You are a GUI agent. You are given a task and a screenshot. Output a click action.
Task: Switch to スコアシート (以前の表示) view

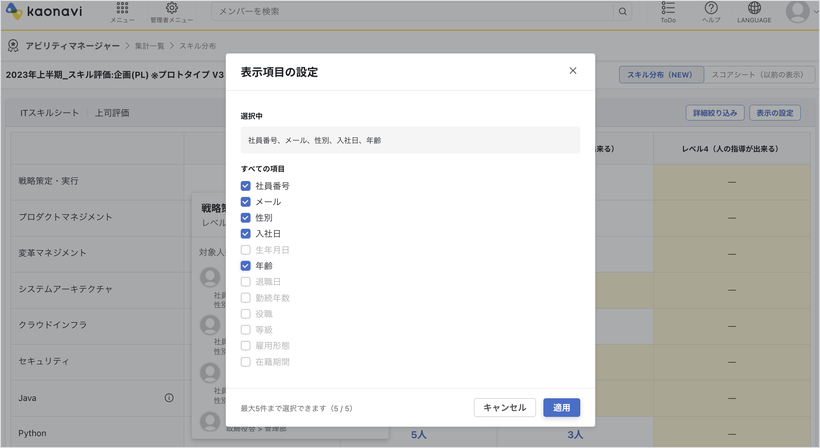(x=760, y=75)
